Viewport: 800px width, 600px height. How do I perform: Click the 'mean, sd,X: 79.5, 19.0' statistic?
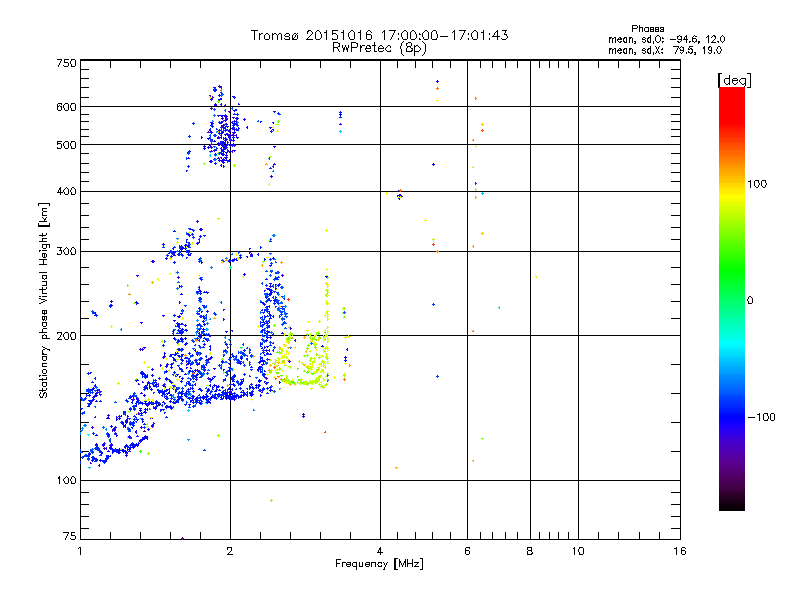pyautogui.click(x=665, y=51)
